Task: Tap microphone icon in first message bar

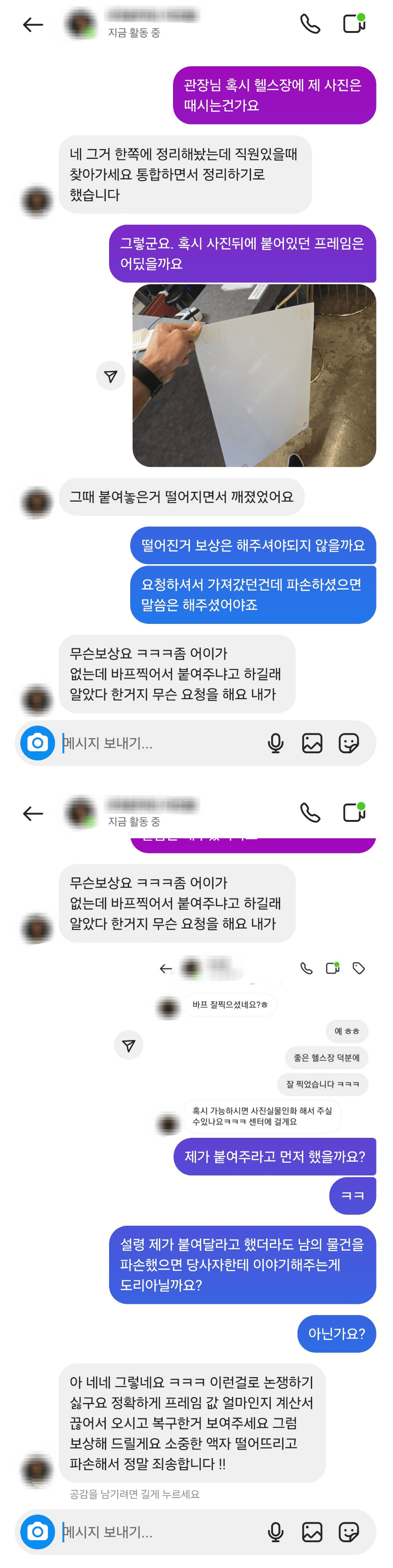Action: coord(275,742)
